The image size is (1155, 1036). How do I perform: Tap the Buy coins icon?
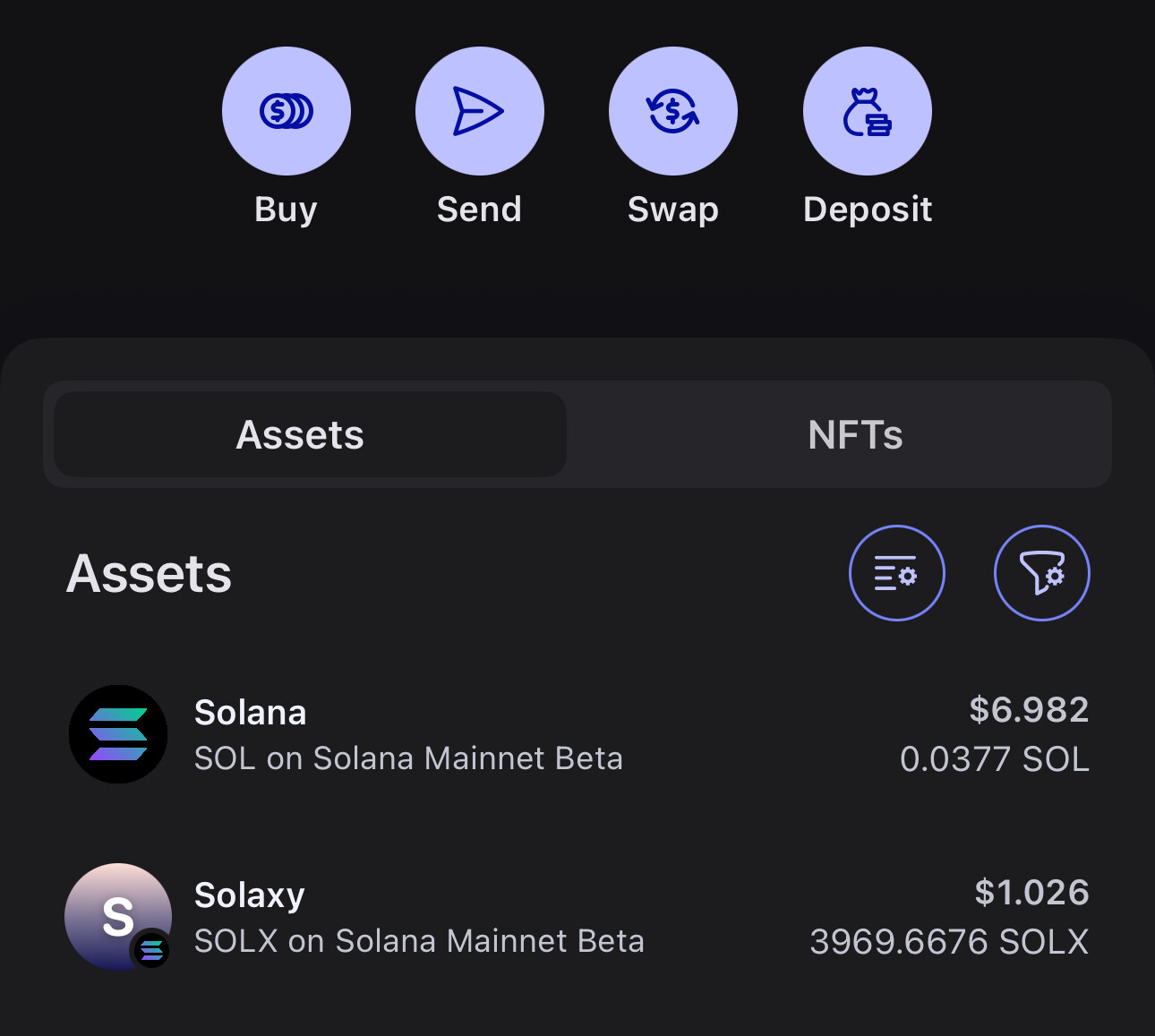click(287, 111)
